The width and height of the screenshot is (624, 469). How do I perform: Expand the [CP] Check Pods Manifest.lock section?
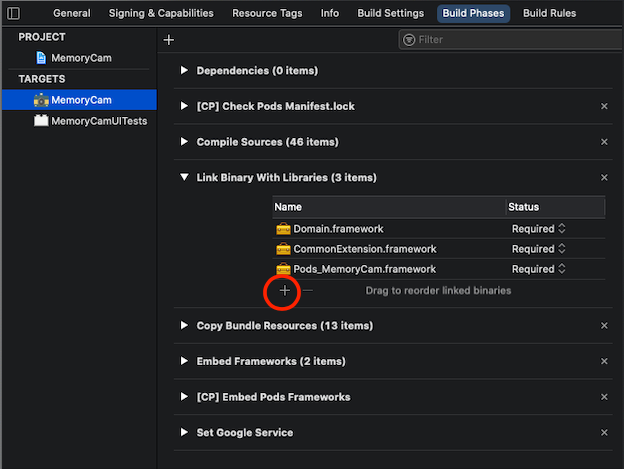click(184, 106)
